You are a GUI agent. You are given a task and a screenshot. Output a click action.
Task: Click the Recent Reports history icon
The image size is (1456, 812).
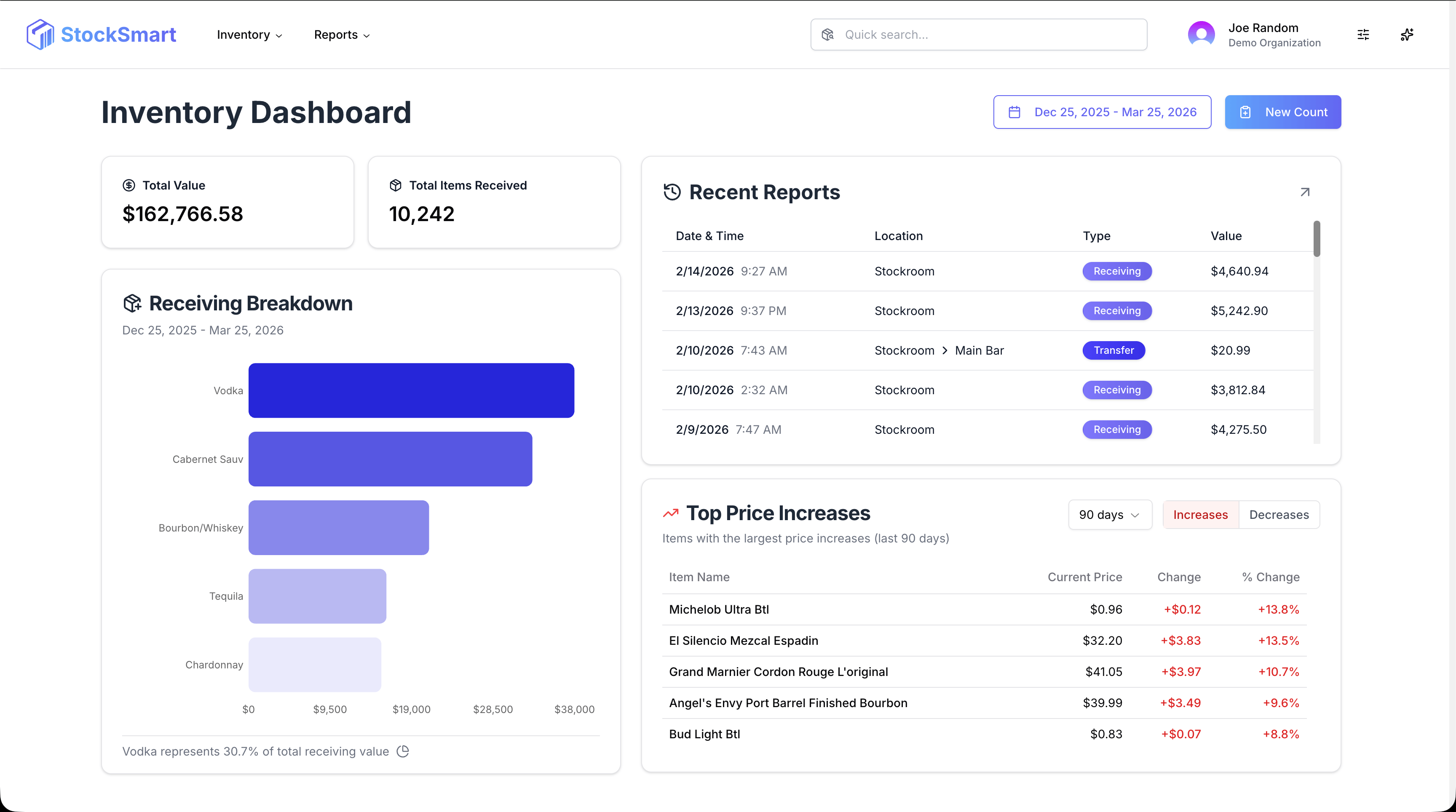672,192
